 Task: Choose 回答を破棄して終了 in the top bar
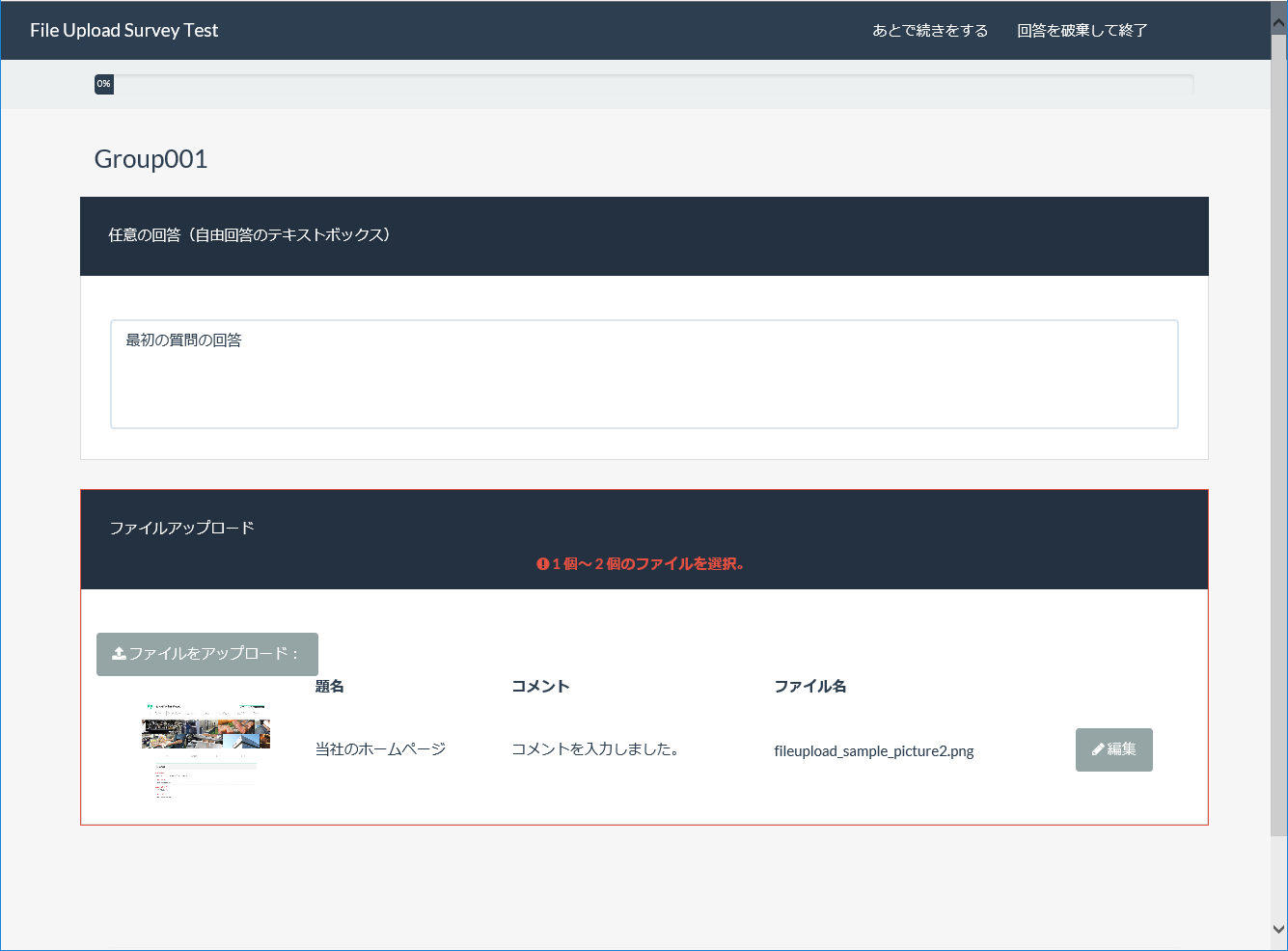click(x=1082, y=31)
